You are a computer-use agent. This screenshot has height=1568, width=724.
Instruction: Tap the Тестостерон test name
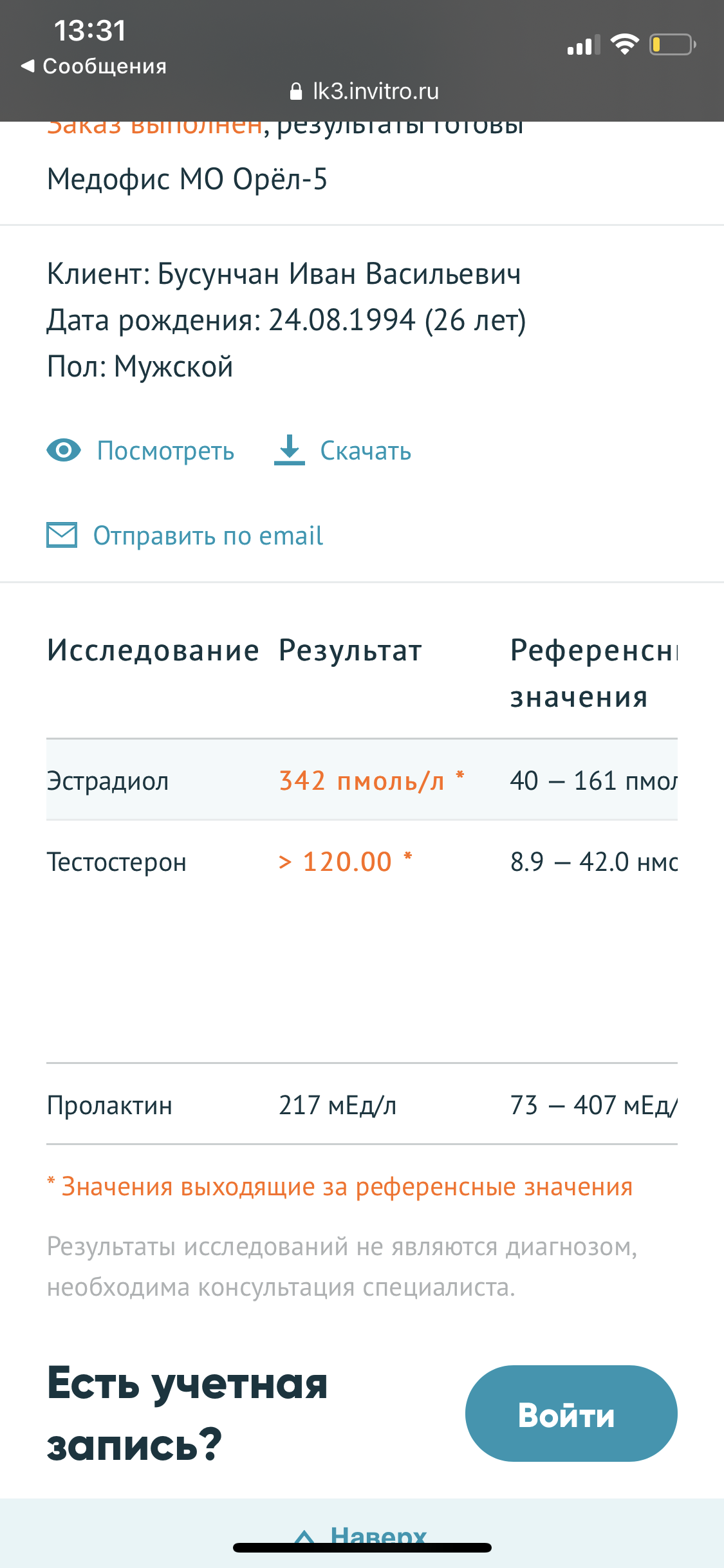116,862
